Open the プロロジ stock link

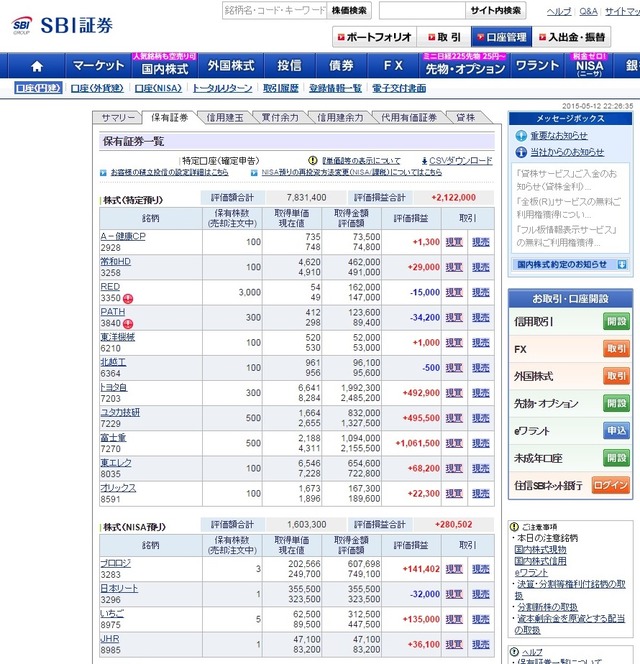pyautogui.click(x=115, y=563)
